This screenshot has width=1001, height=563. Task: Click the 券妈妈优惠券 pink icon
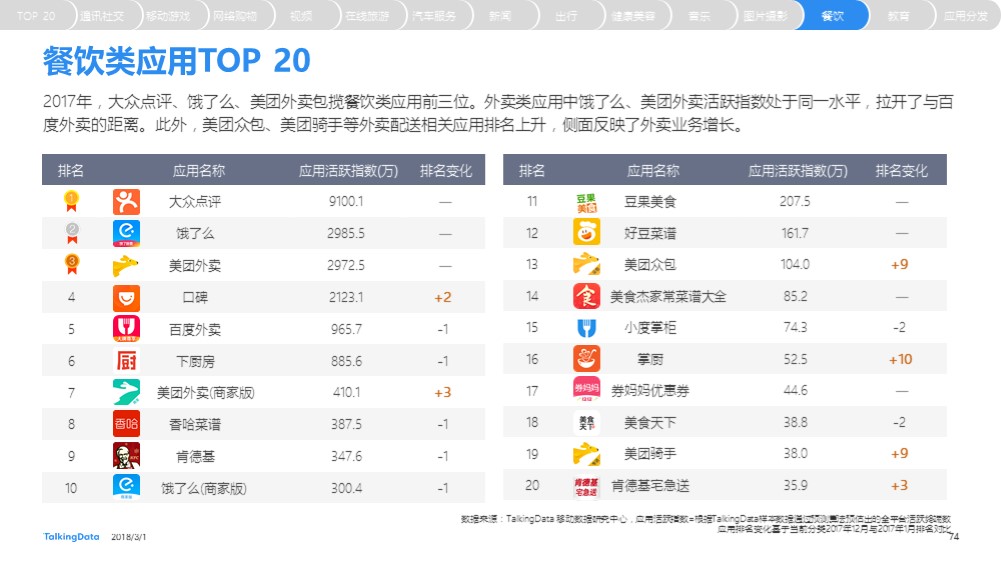coord(587,390)
